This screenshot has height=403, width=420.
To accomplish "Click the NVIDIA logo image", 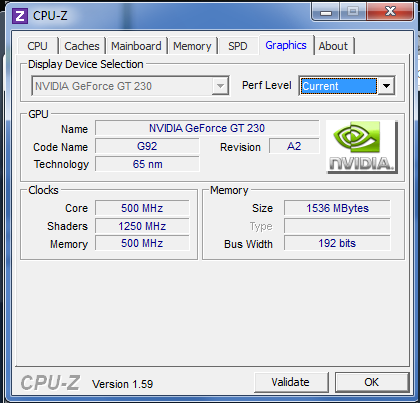I will pos(362,147).
